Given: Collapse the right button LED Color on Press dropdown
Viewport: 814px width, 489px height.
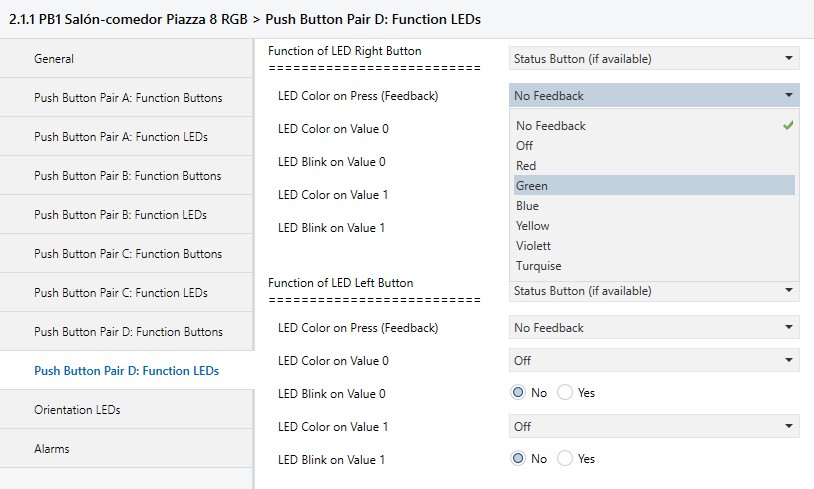Looking at the screenshot, I should [x=654, y=96].
